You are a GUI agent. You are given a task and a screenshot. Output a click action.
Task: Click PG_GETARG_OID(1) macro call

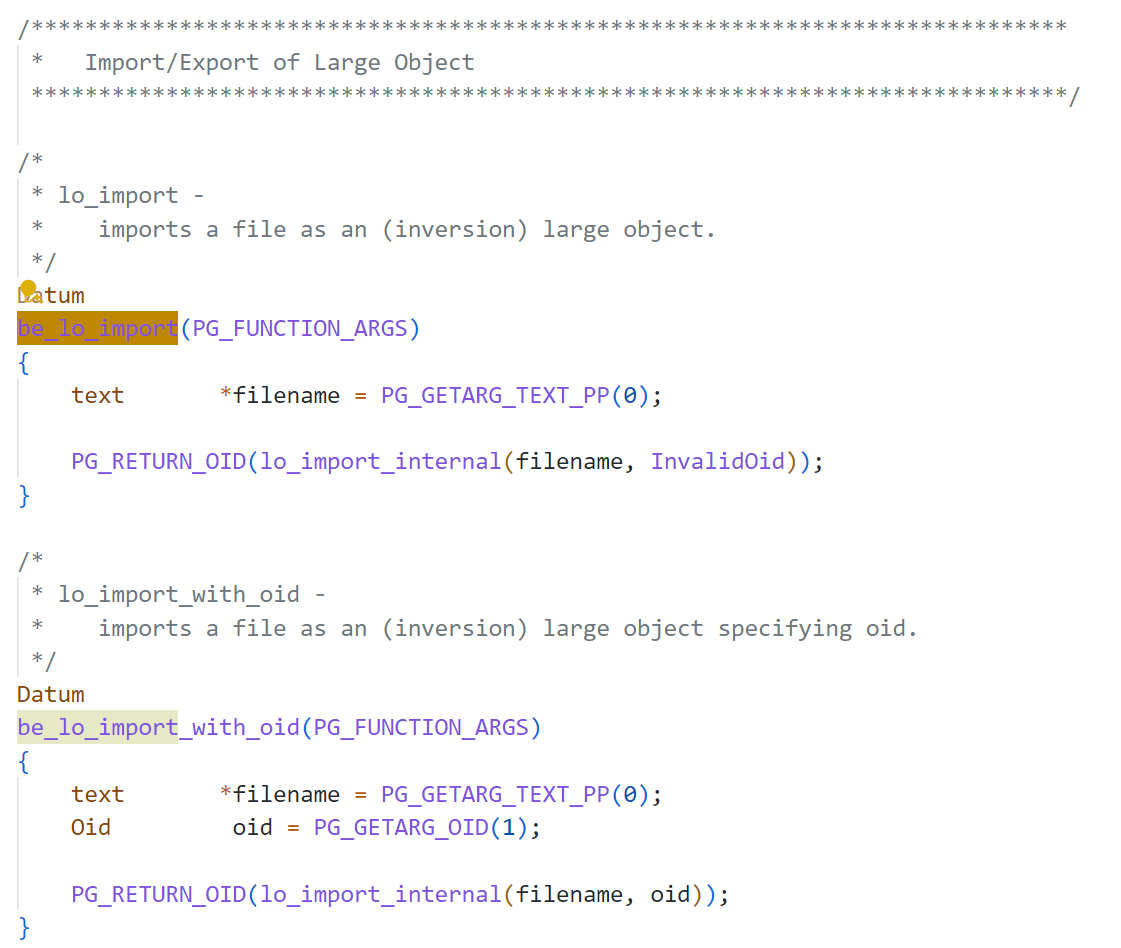point(420,827)
